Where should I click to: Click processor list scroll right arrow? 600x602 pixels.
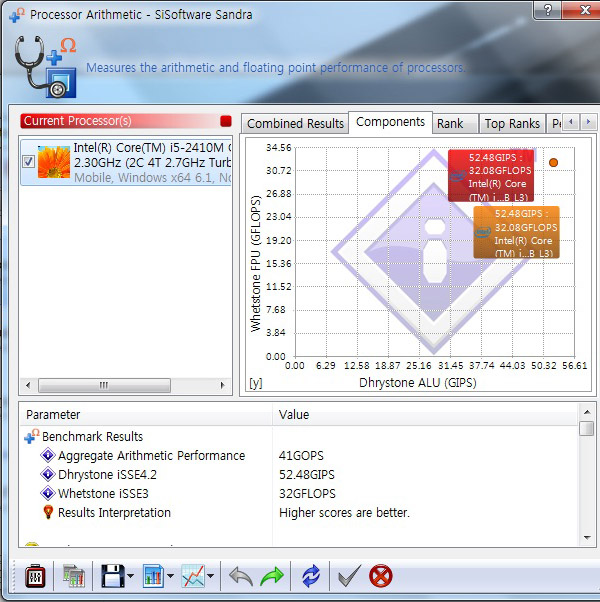pos(223,385)
